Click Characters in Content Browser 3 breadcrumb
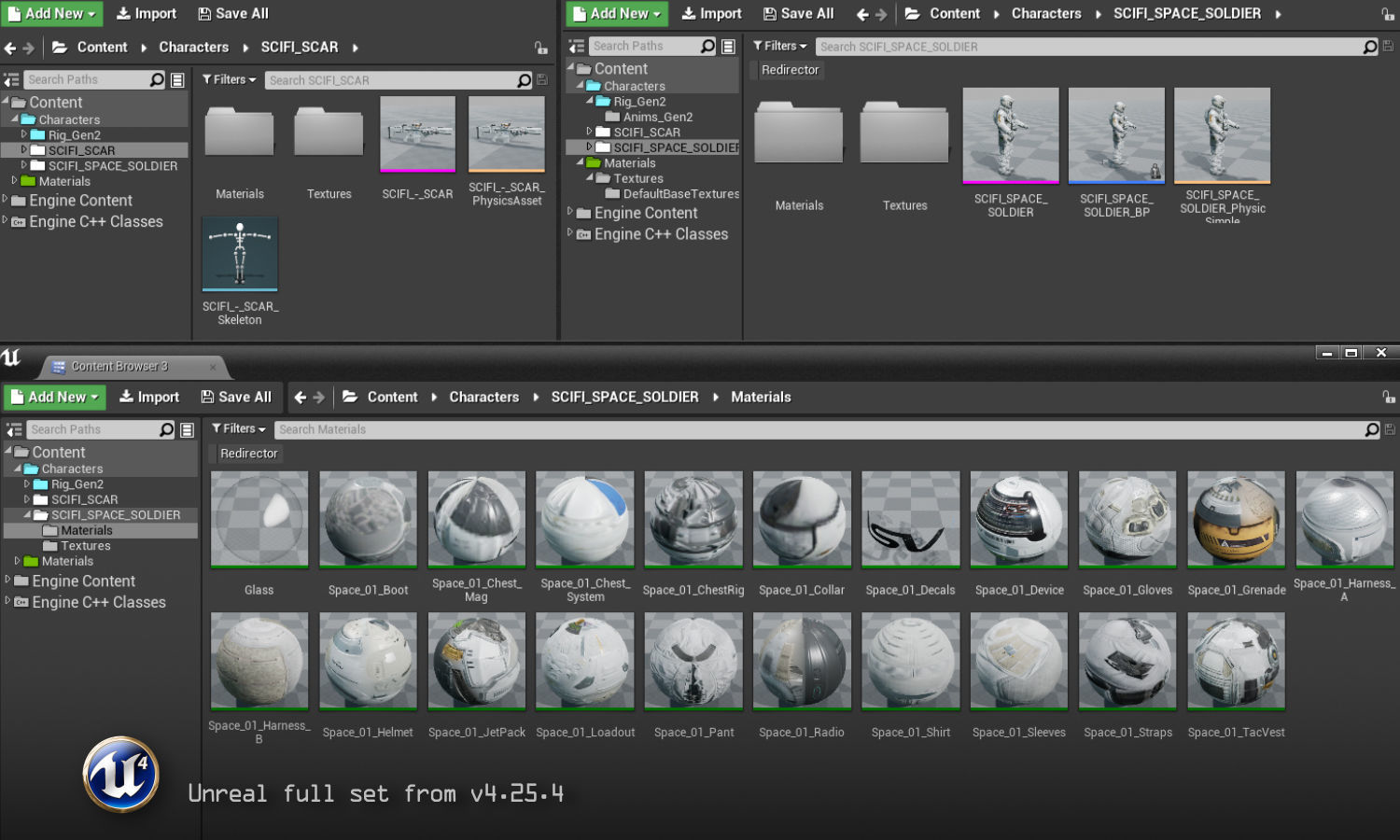The height and width of the screenshot is (840, 1400). 483,397
